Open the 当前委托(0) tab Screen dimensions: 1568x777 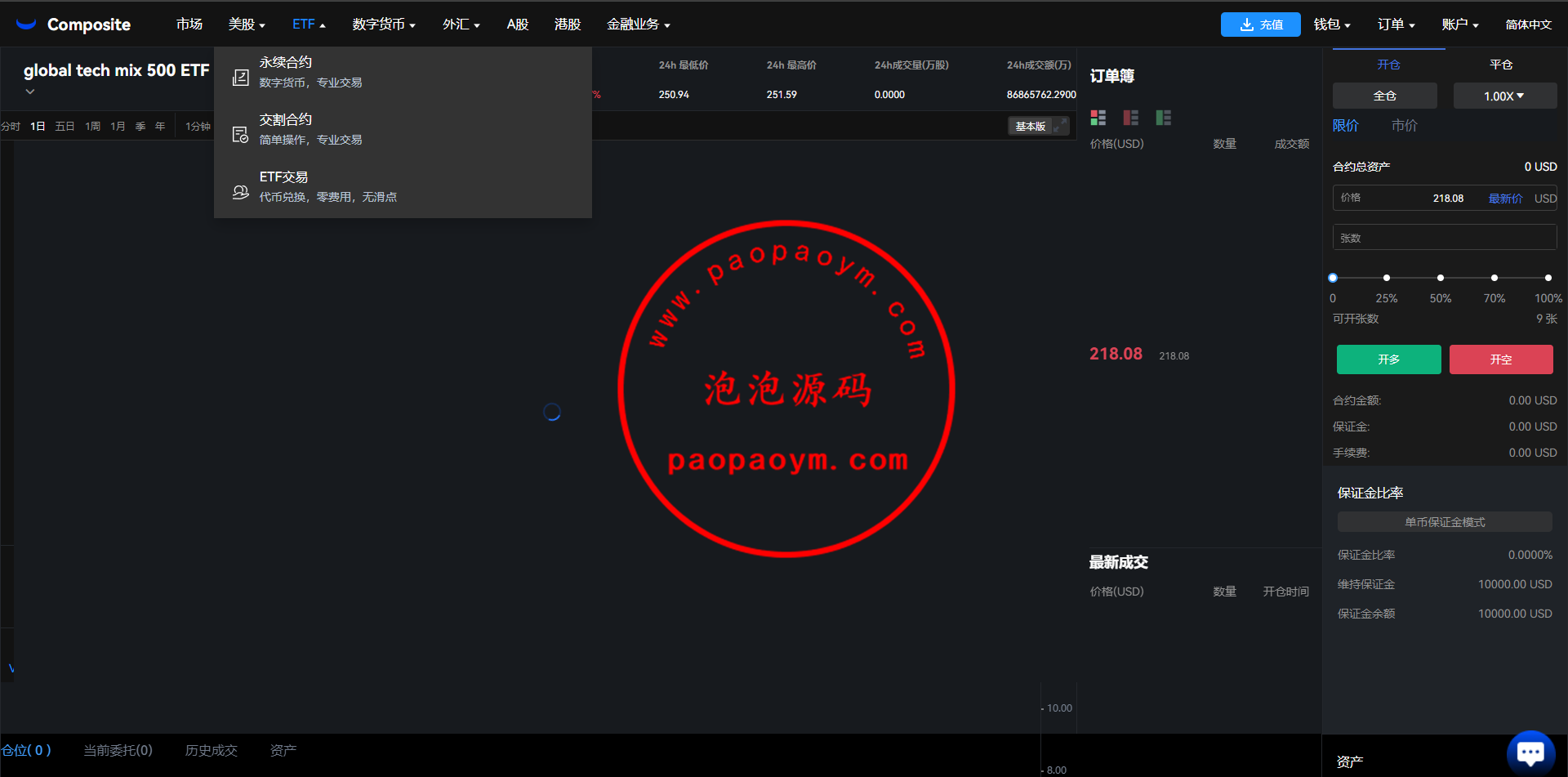tap(118, 750)
